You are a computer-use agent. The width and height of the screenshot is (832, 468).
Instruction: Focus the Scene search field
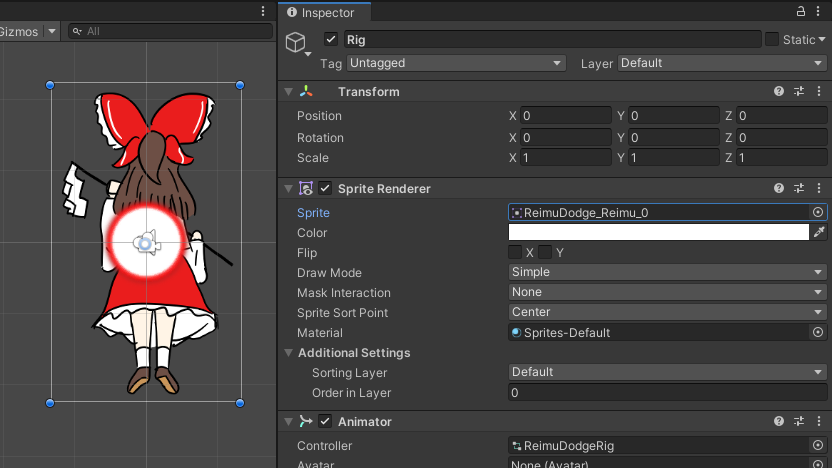pos(170,31)
